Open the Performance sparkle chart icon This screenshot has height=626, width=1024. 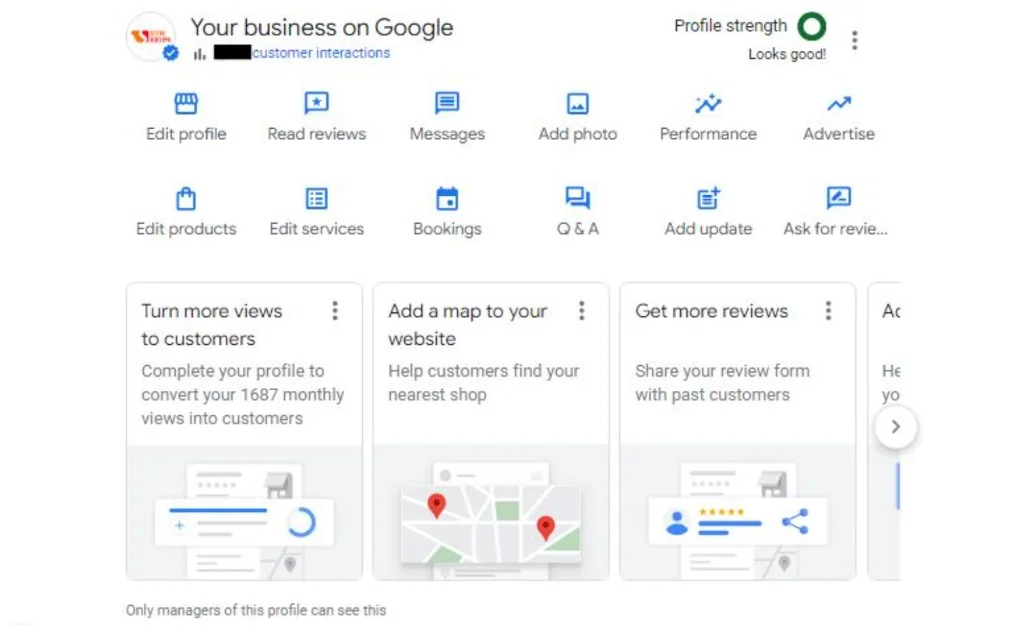[709, 103]
